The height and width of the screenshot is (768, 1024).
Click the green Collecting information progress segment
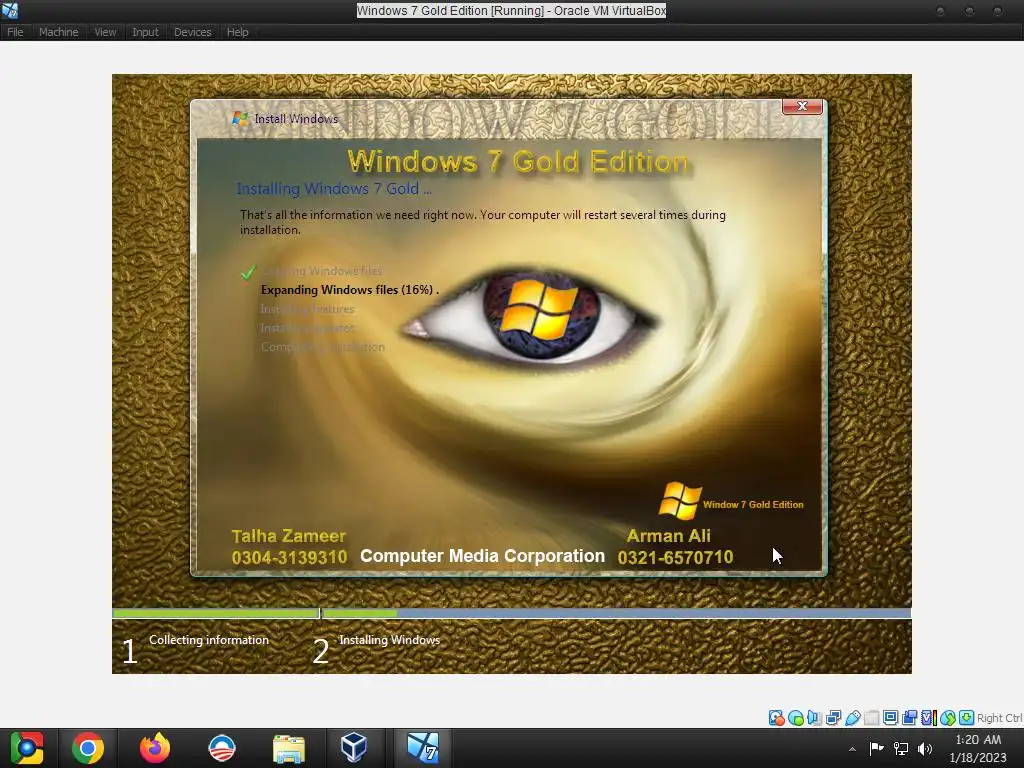(216, 613)
